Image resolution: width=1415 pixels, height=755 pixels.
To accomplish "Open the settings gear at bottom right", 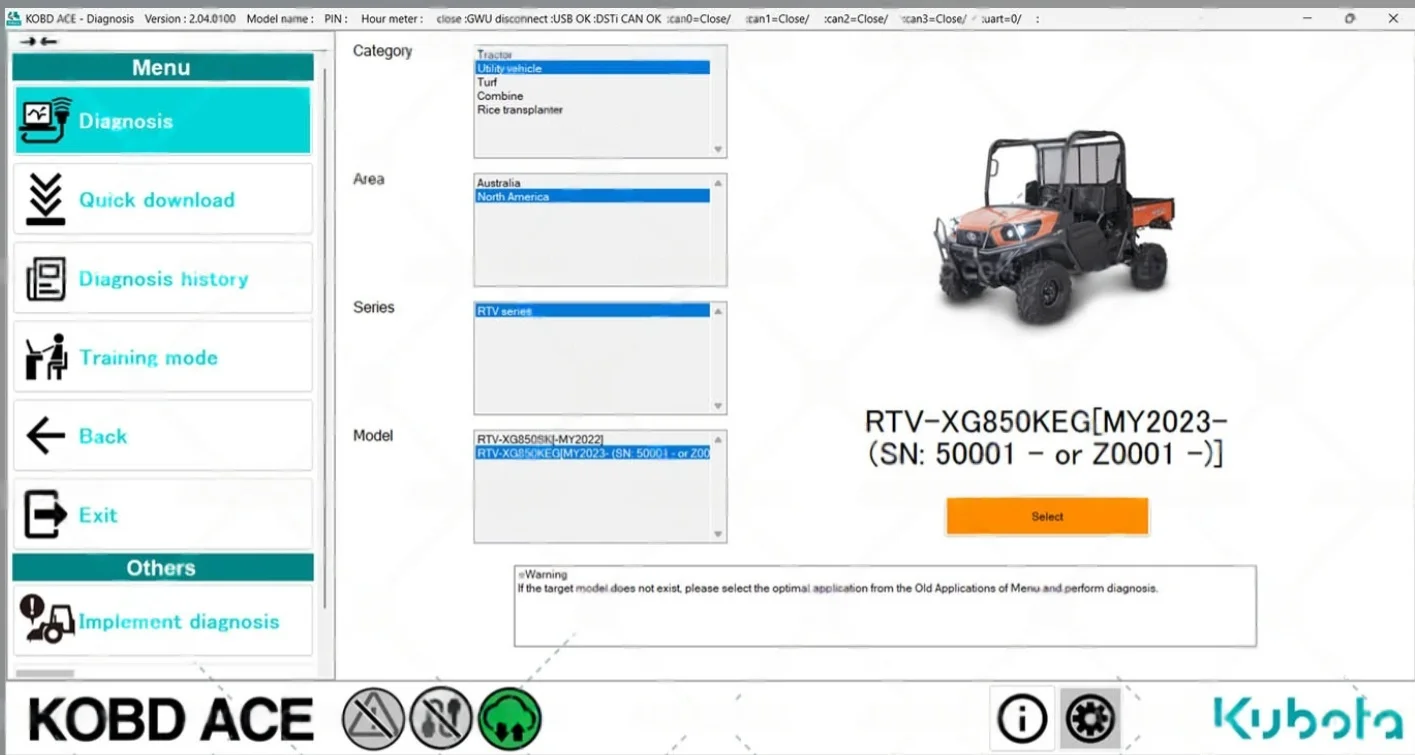I will [x=1090, y=717].
